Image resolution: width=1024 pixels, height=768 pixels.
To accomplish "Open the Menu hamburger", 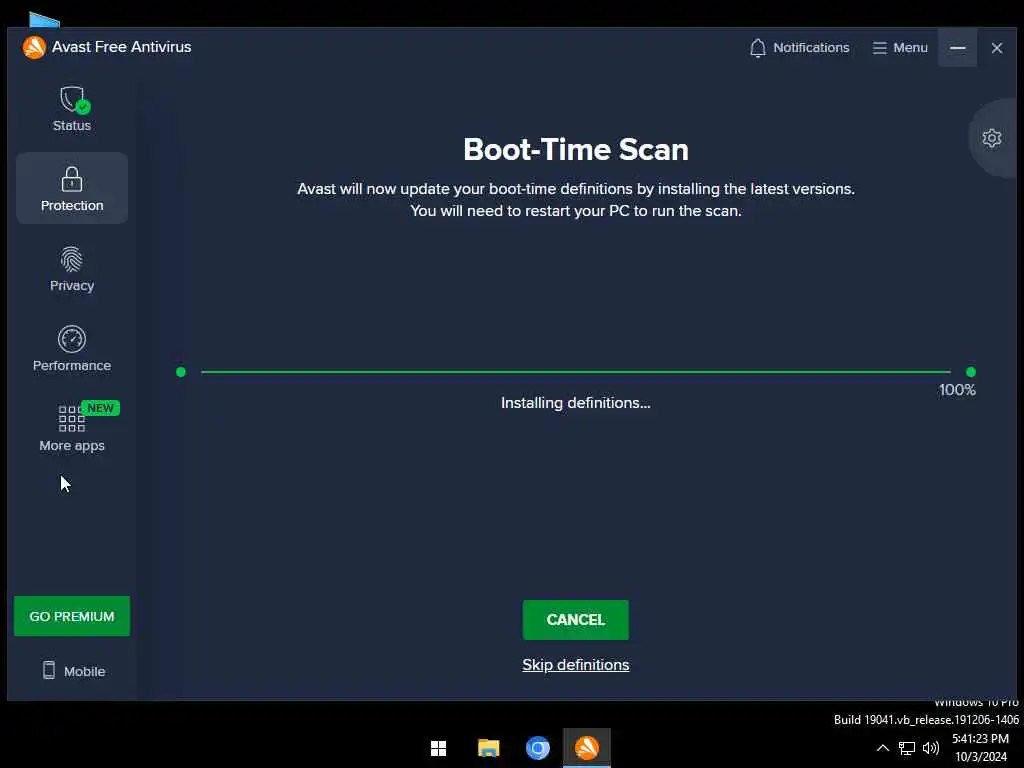I will pos(900,48).
